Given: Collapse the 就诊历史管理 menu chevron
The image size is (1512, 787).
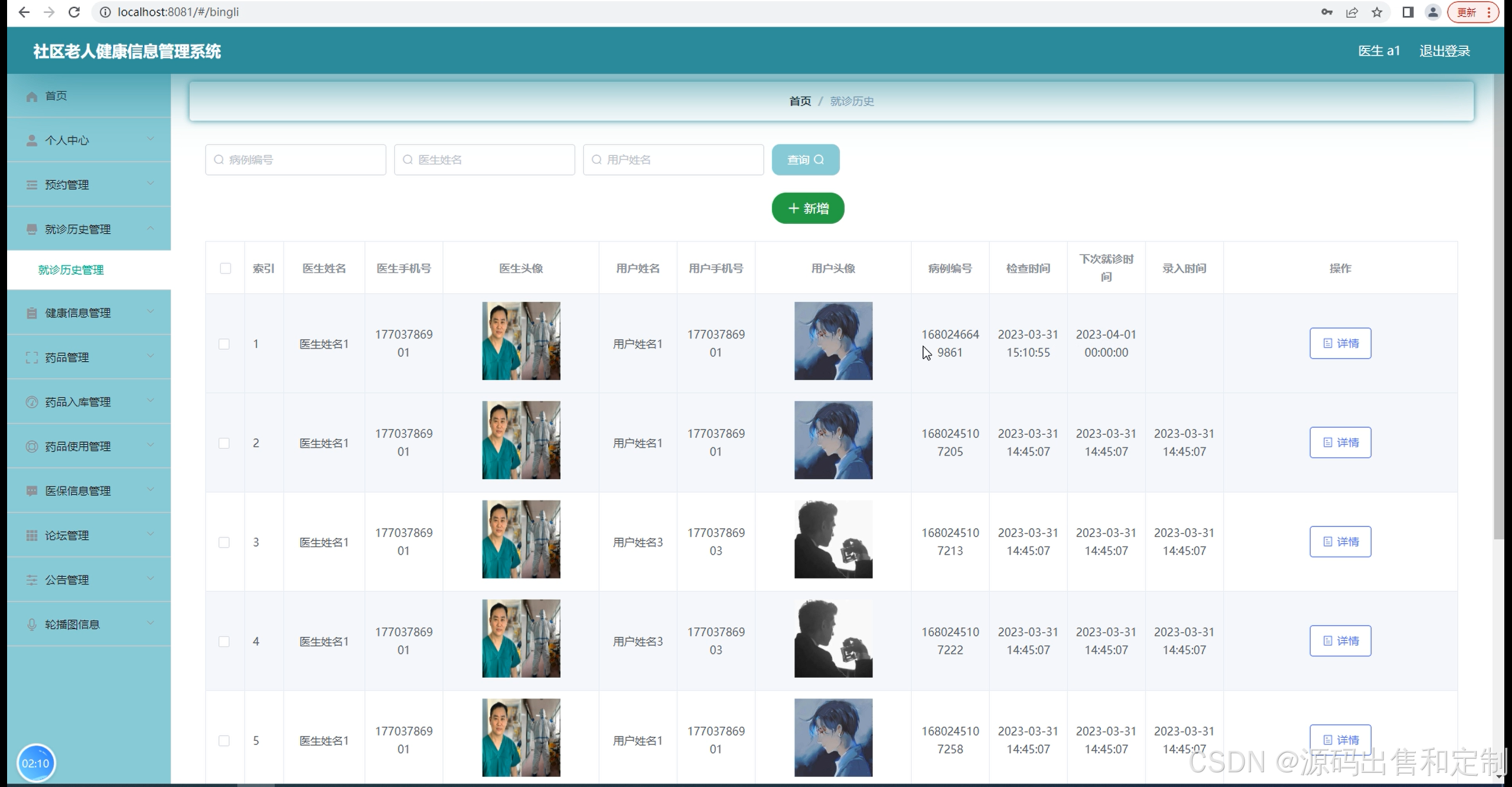Looking at the screenshot, I should [151, 228].
